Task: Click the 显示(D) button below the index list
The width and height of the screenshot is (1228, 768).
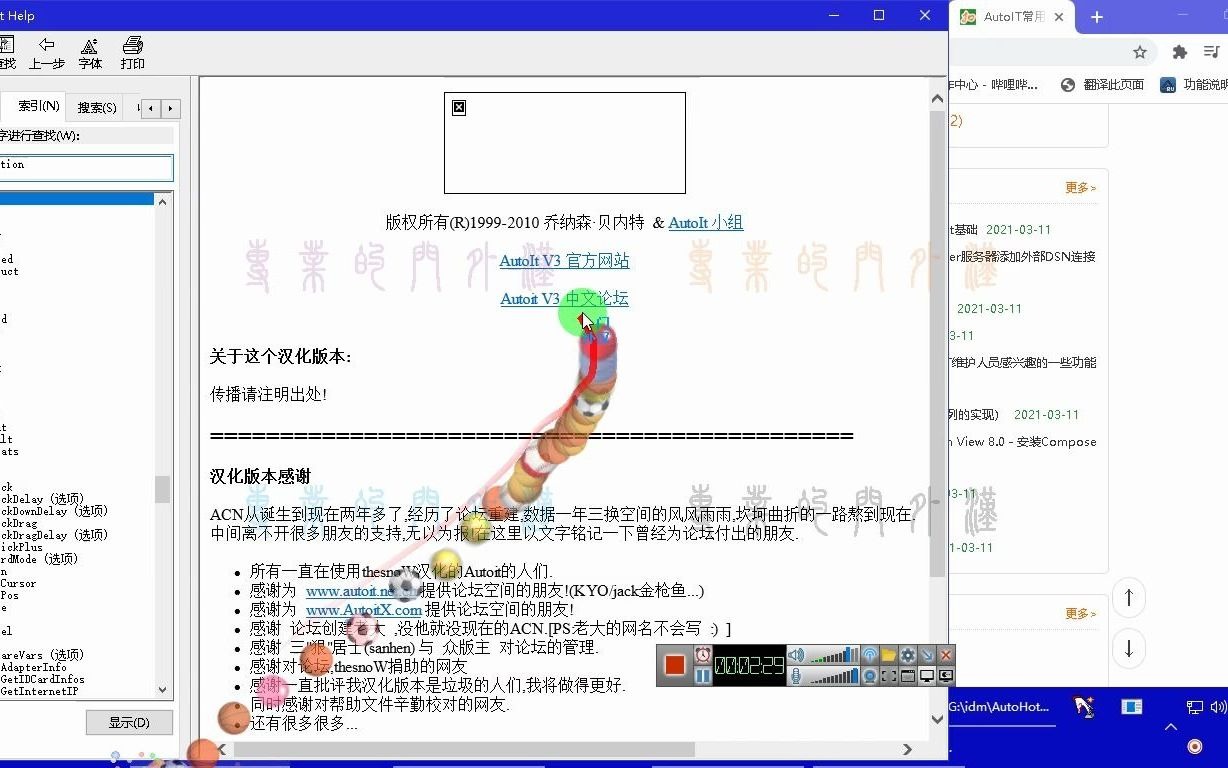Action: pos(130,722)
